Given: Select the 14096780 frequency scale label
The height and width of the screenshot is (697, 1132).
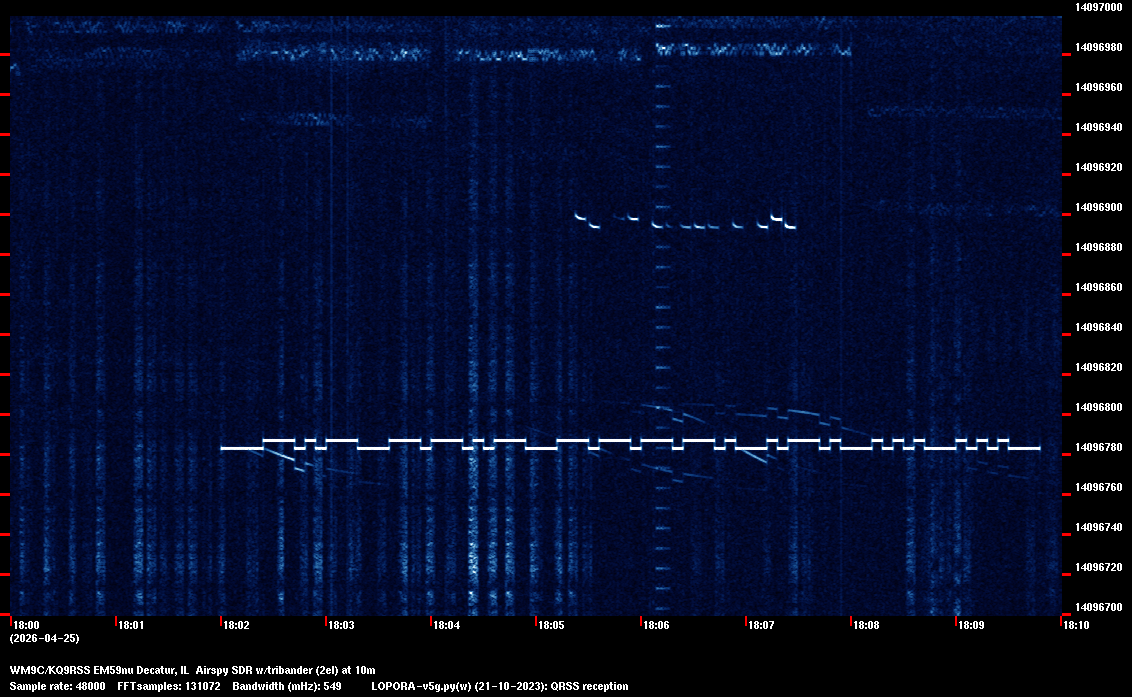Looking at the screenshot, I should pos(1098,447).
